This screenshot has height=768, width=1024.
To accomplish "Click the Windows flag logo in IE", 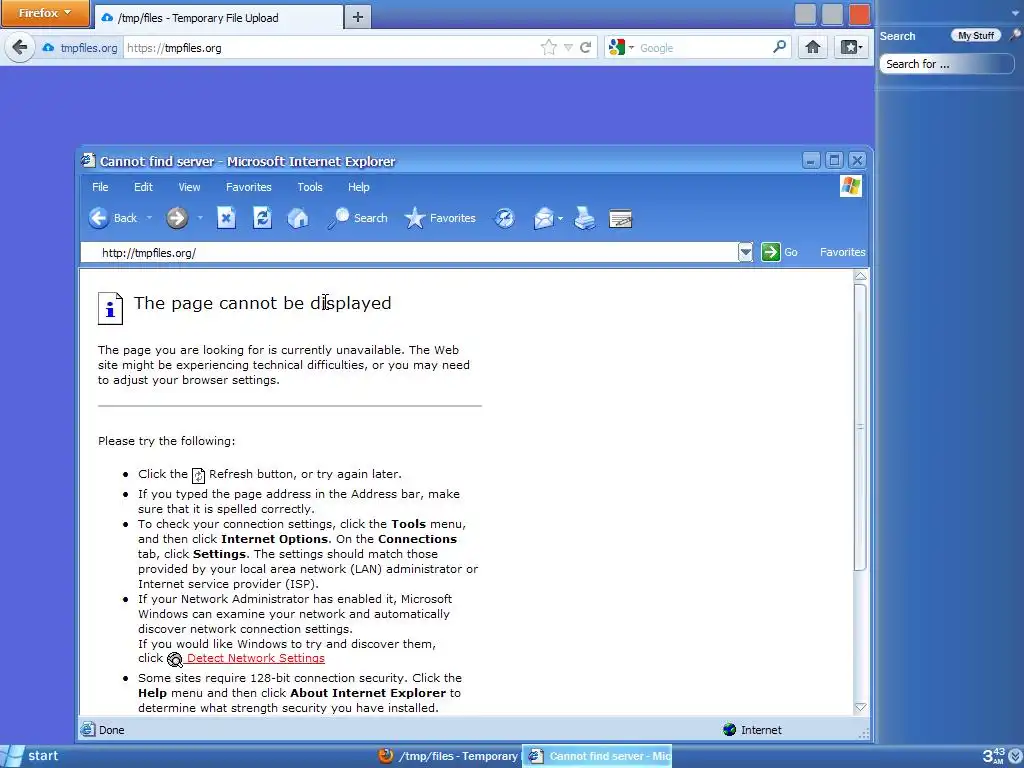I will coord(850,187).
